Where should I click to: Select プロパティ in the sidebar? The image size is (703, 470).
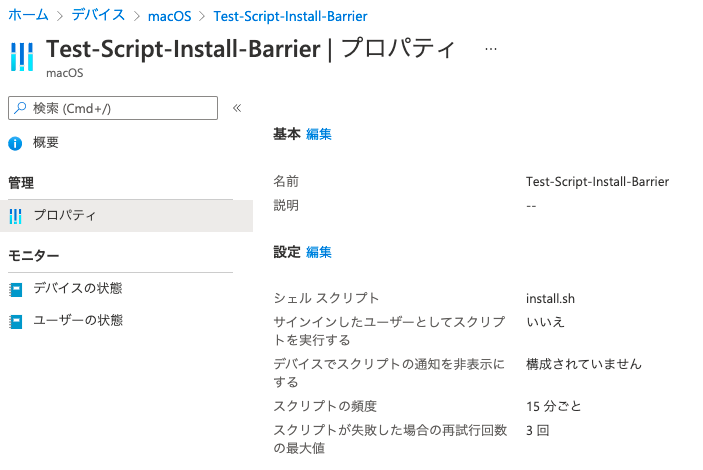click(126, 216)
